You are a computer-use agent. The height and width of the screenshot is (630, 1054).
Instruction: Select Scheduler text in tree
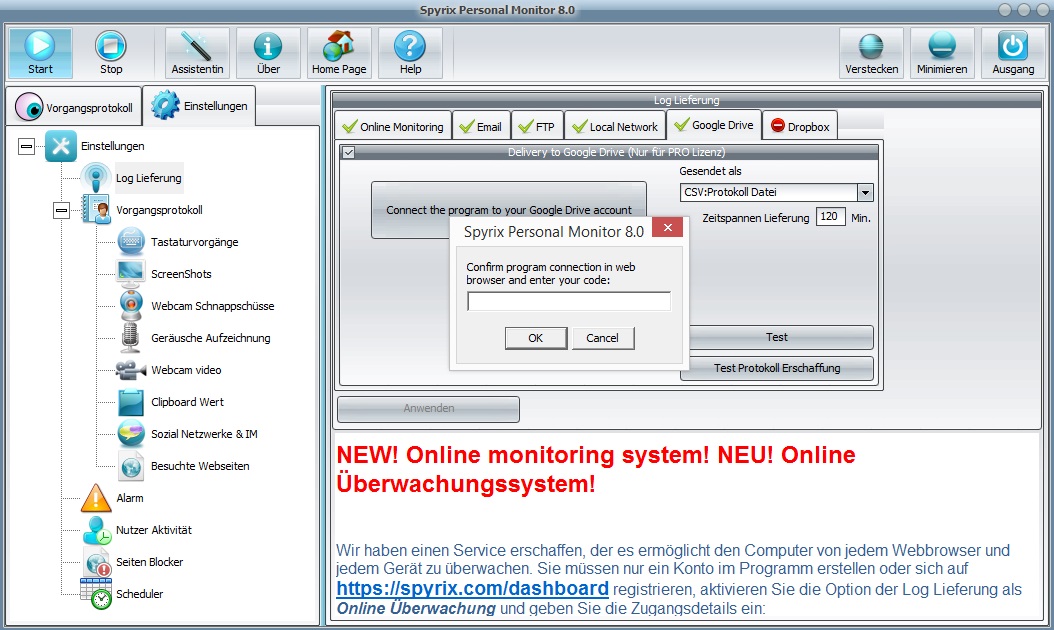point(140,594)
